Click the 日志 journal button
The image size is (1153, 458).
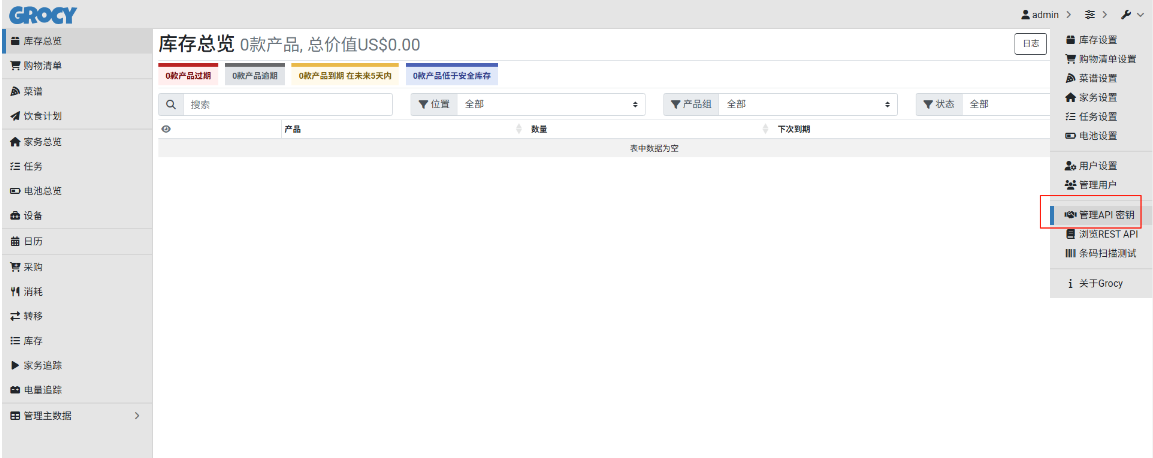pyautogui.click(x=1030, y=44)
